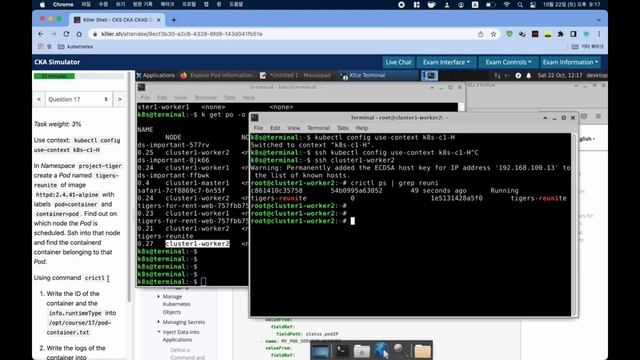
Task: Open the Xfce Applications menu
Action: point(156,75)
